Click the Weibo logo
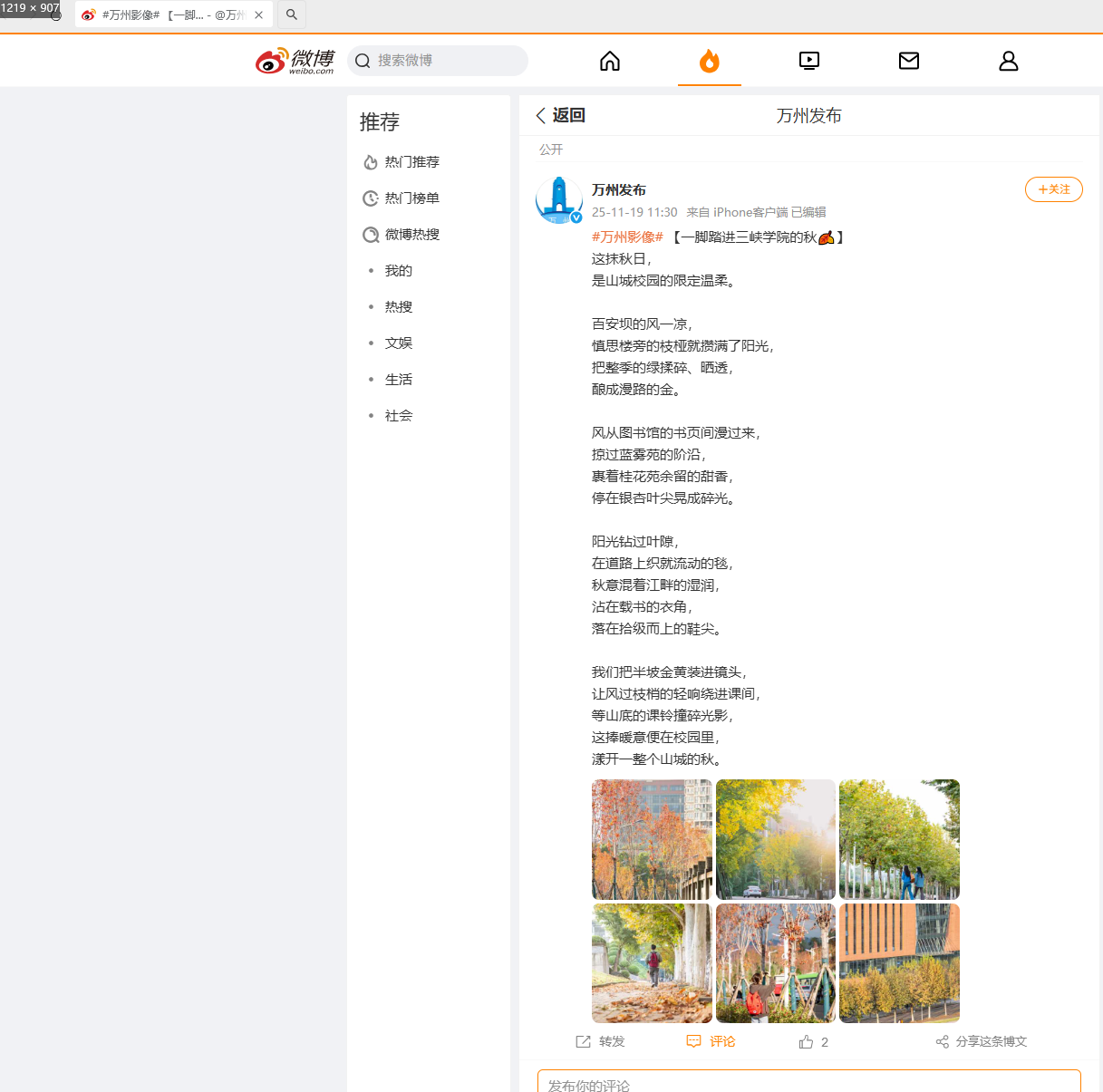The image size is (1103, 1092). click(295, 61)
